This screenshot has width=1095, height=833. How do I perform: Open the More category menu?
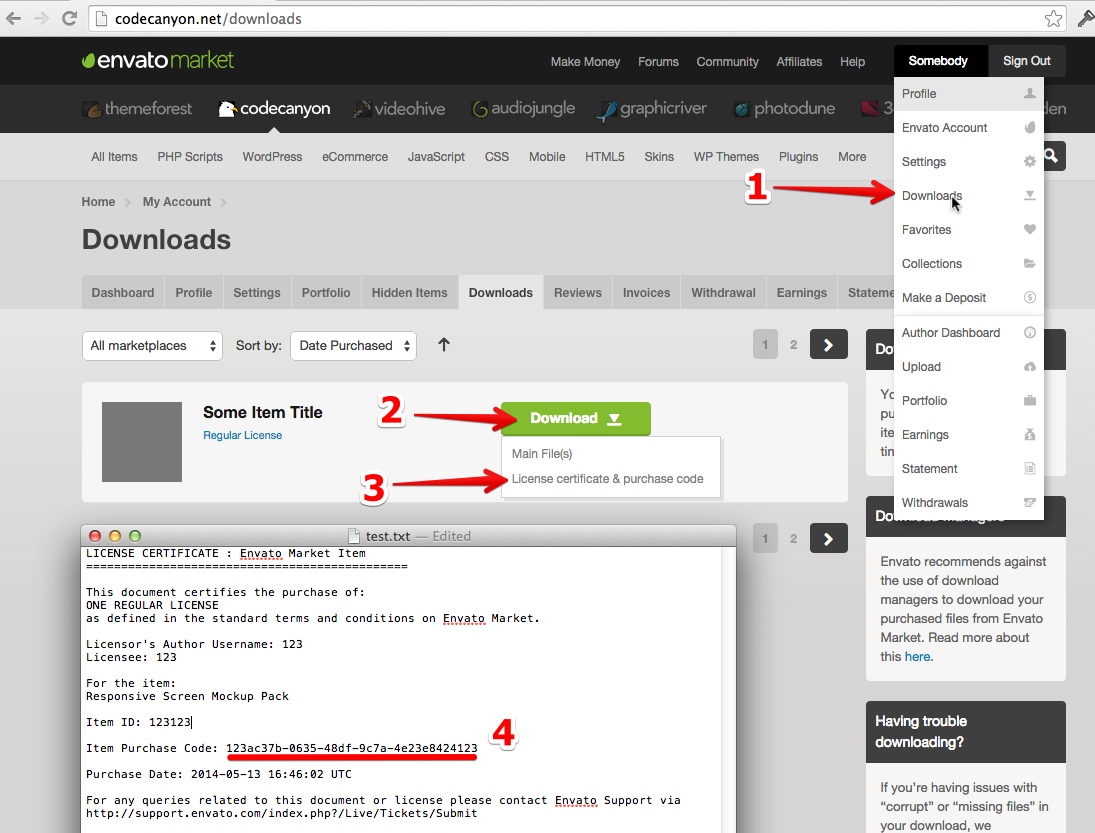[x=852, y=156]
